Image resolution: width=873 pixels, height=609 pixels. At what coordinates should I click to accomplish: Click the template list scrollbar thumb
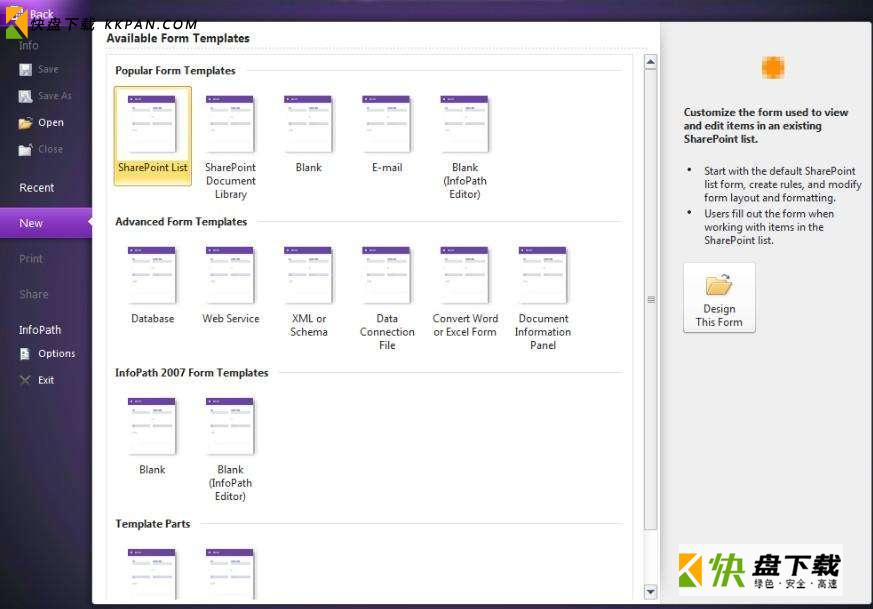(x=650, y=299)
